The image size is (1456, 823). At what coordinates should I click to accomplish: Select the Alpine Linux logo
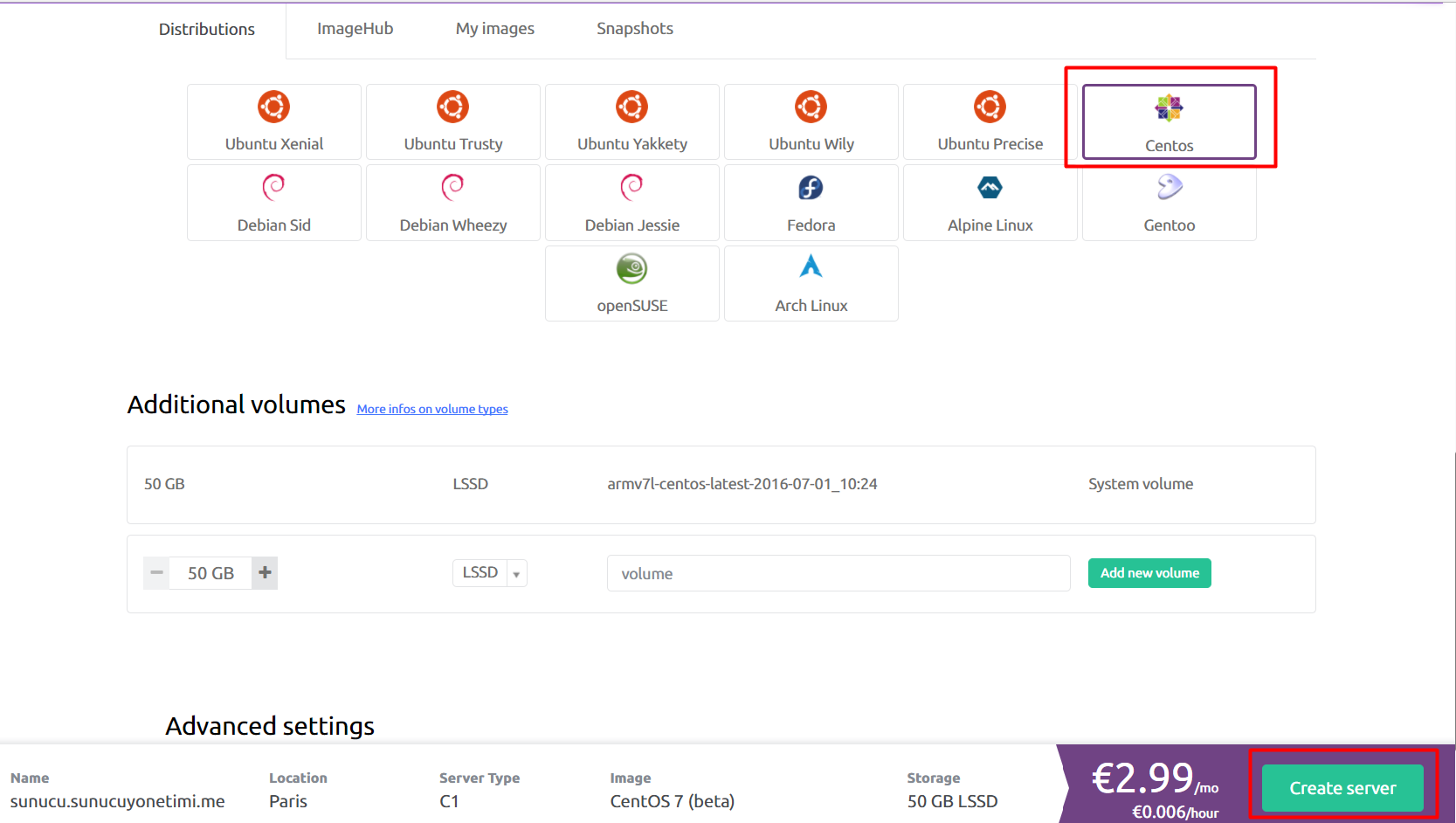[x=990, y=187]
